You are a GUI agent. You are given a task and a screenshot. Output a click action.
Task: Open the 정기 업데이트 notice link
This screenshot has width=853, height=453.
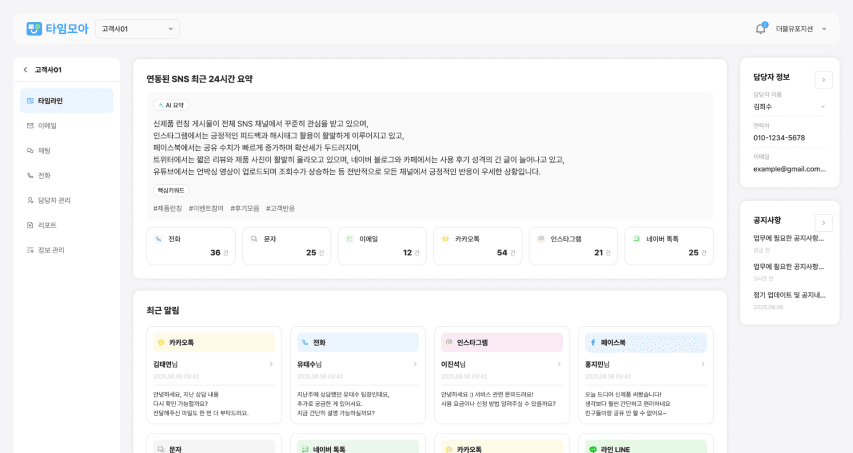coord(789,295)
